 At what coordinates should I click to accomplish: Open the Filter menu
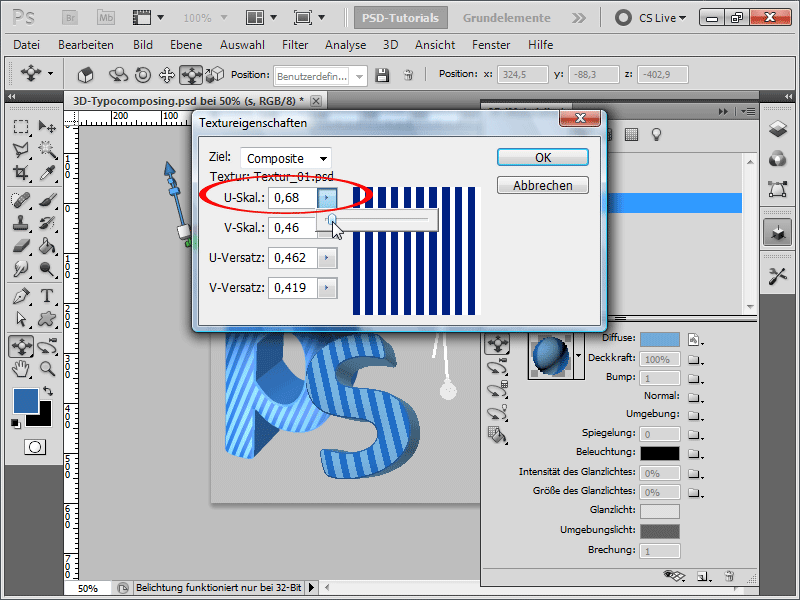click(295, 45)
